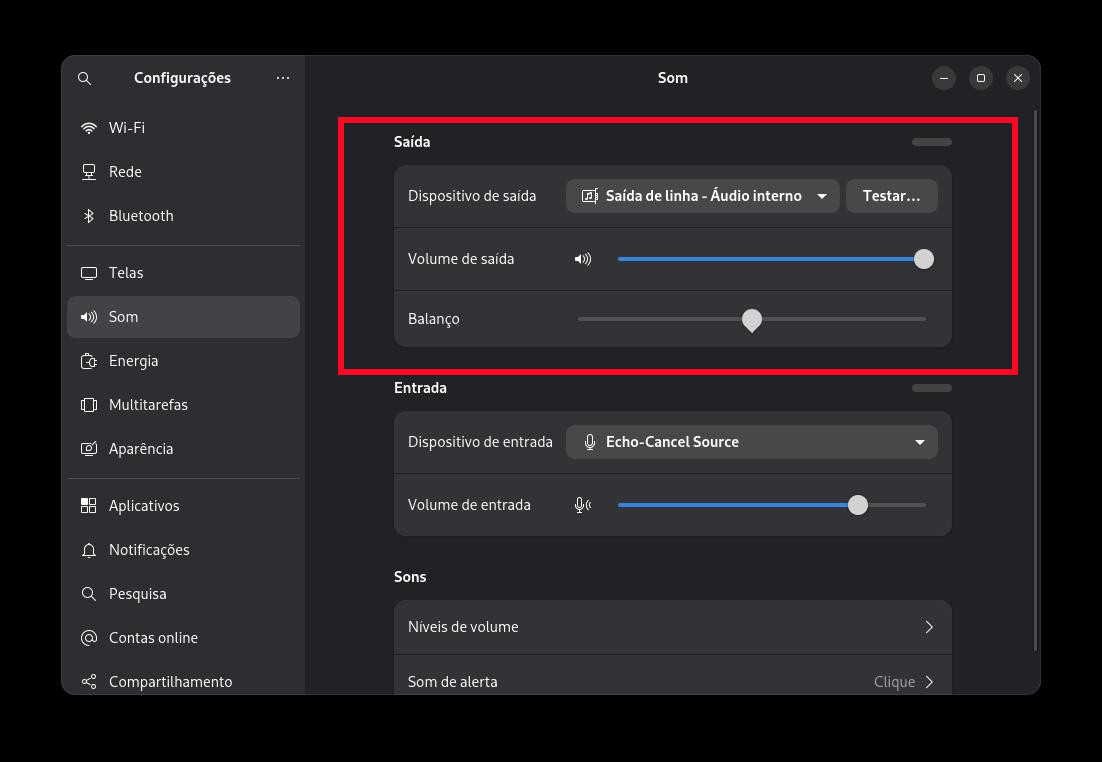
Task: Click the Bluetooth icon in the sidebar
Action: click(89, 216)
